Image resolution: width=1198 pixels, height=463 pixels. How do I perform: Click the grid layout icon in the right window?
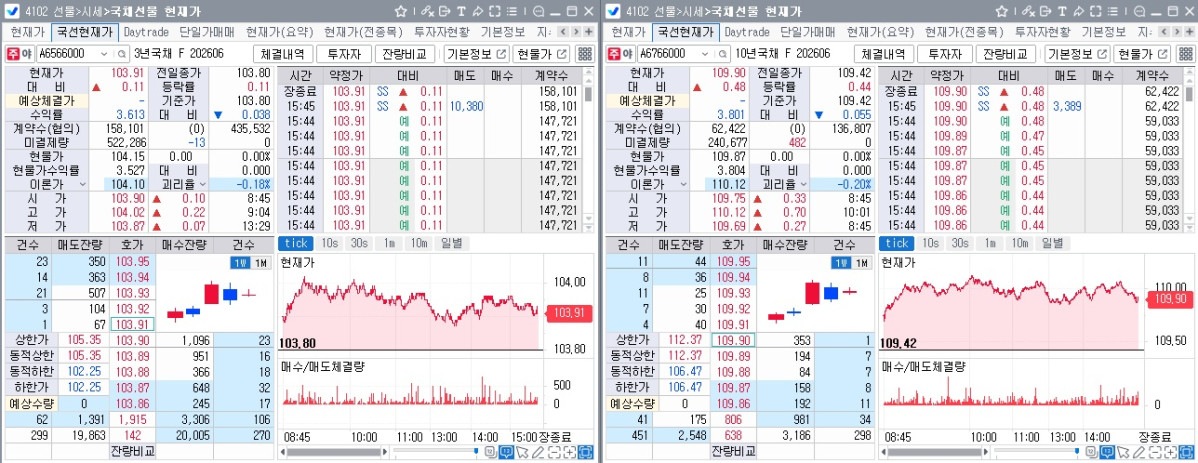tap(1186, 54)
